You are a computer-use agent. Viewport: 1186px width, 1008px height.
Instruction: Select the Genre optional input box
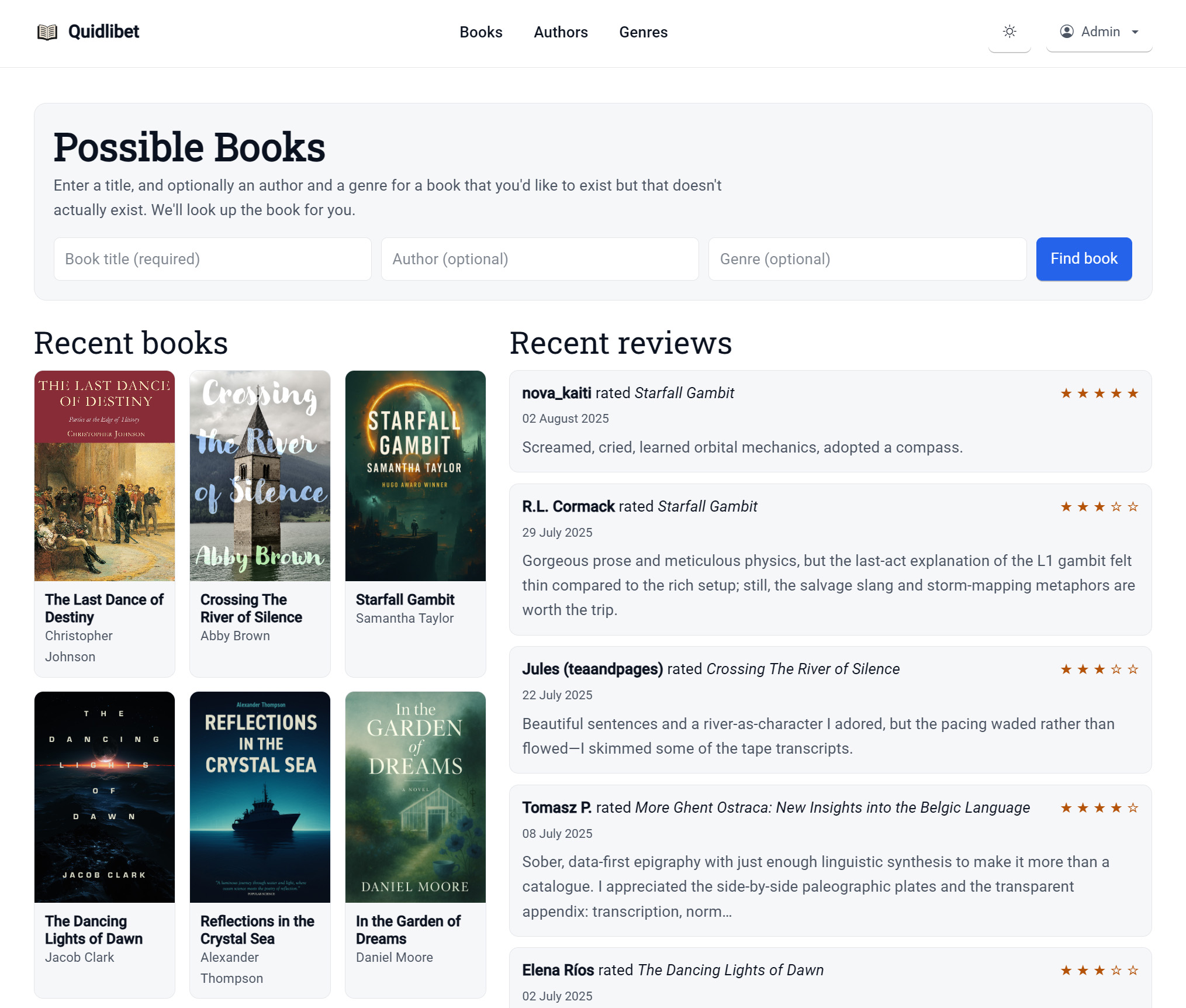[867, 259]
